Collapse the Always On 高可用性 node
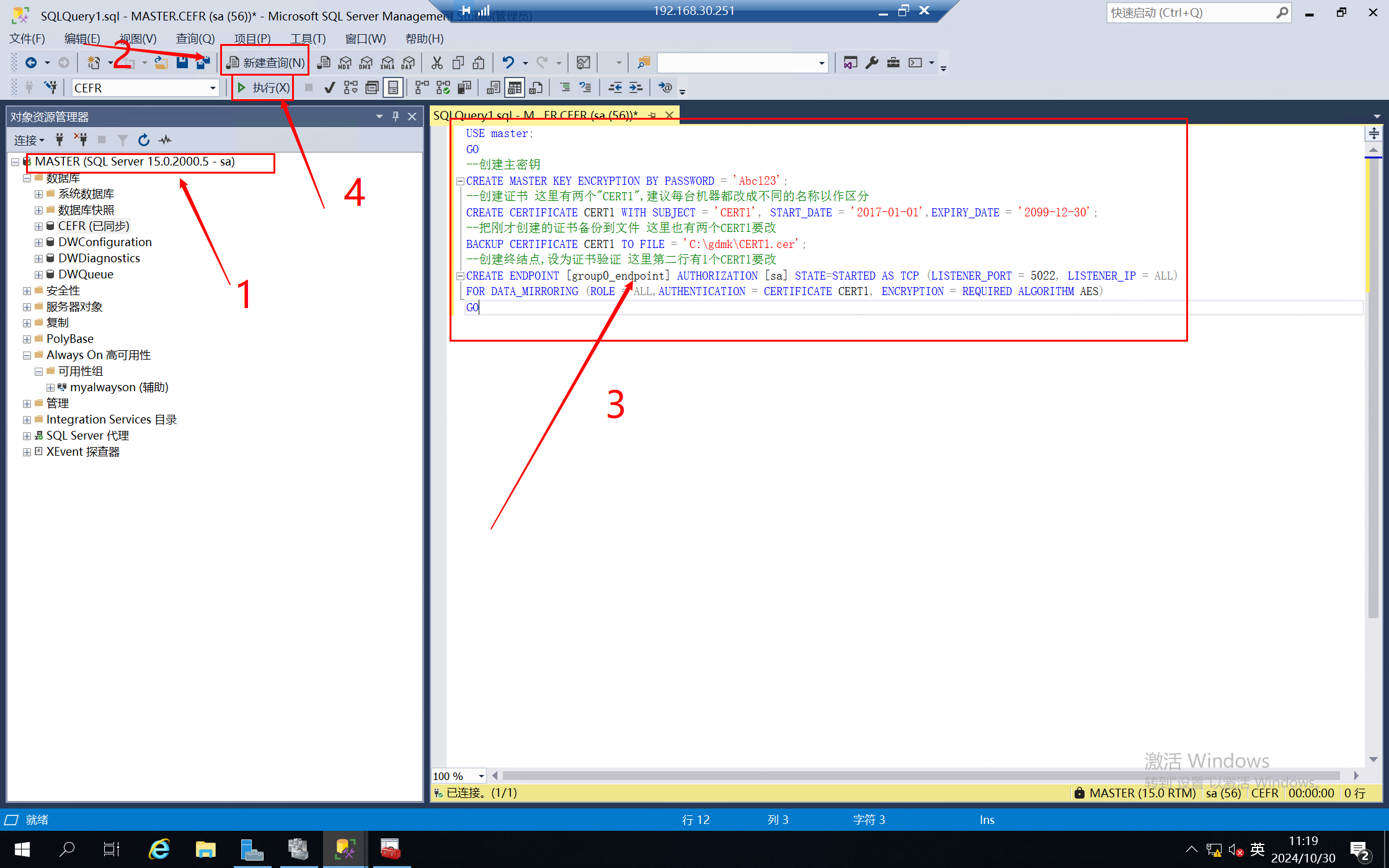 pos(27,355)
